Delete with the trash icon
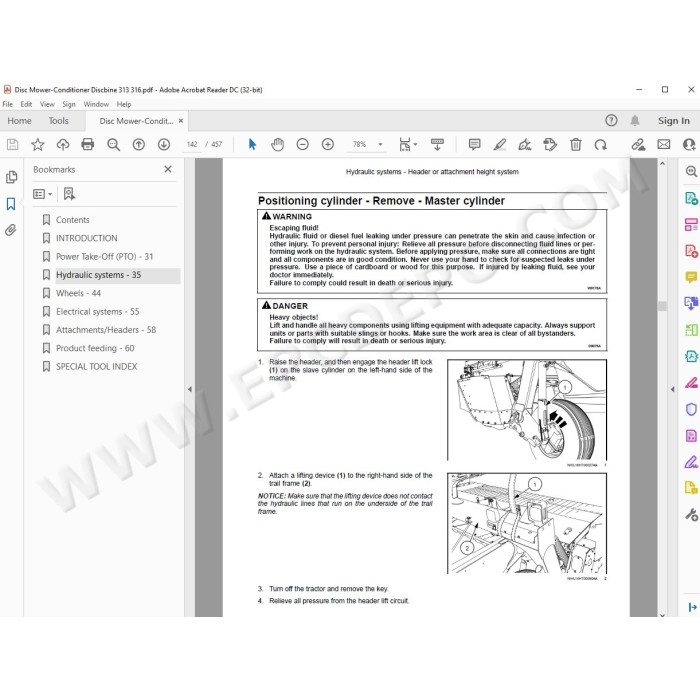This screenshot has height=700, width=700. click(575, 144)
